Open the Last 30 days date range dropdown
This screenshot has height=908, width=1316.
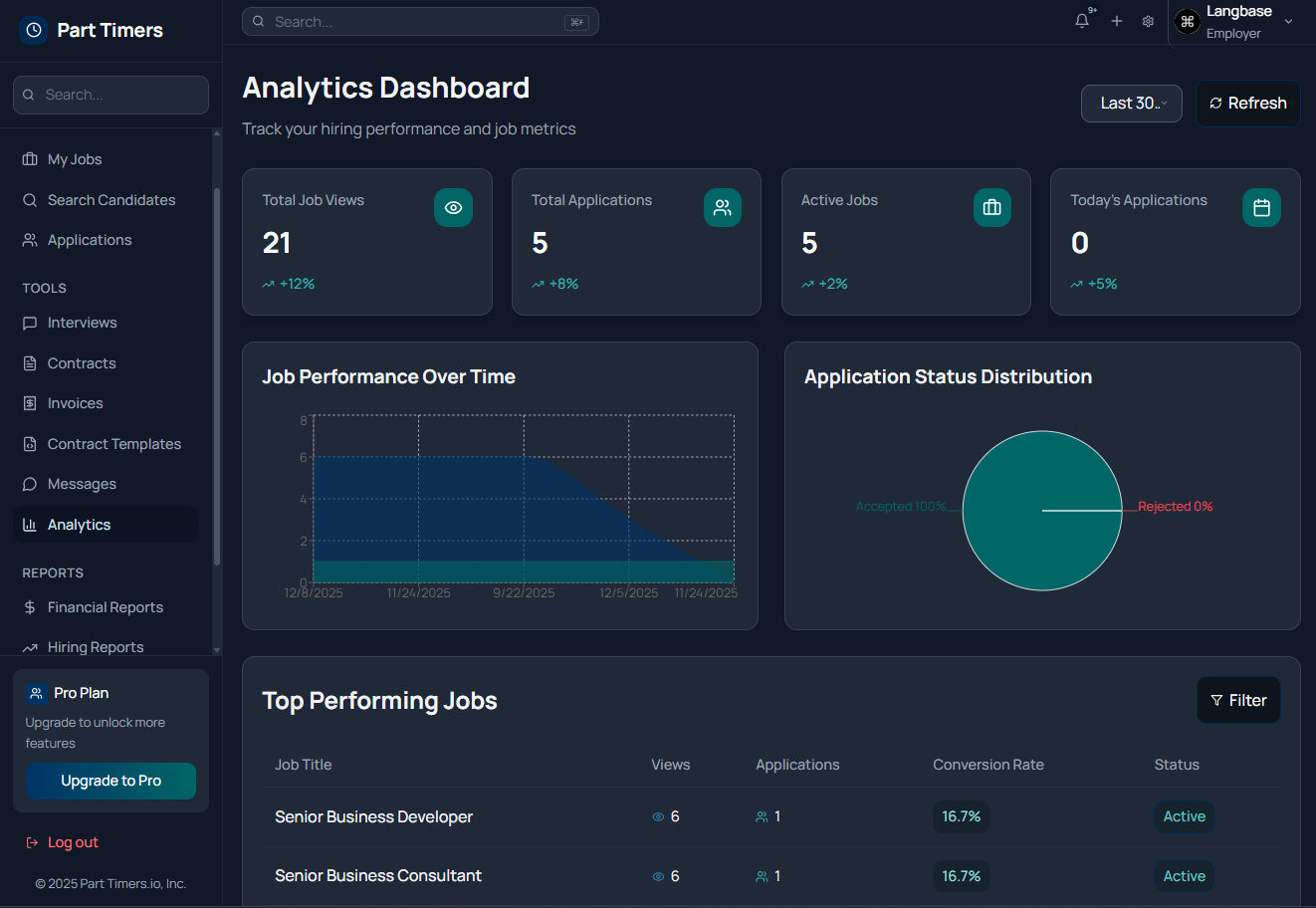(x=1131, y=103)
